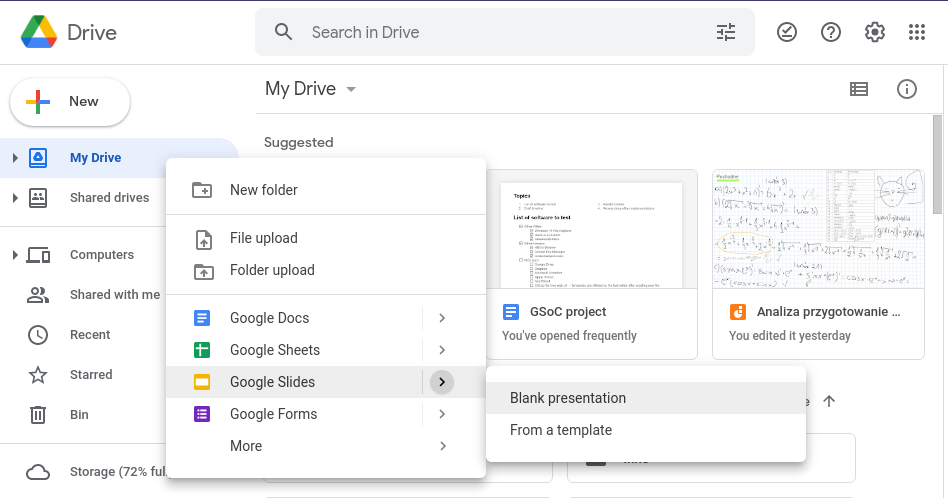This screenshot has width=948, height=498.
Task: Click the Shared drives sidebar icon
Action: point(38,198)
